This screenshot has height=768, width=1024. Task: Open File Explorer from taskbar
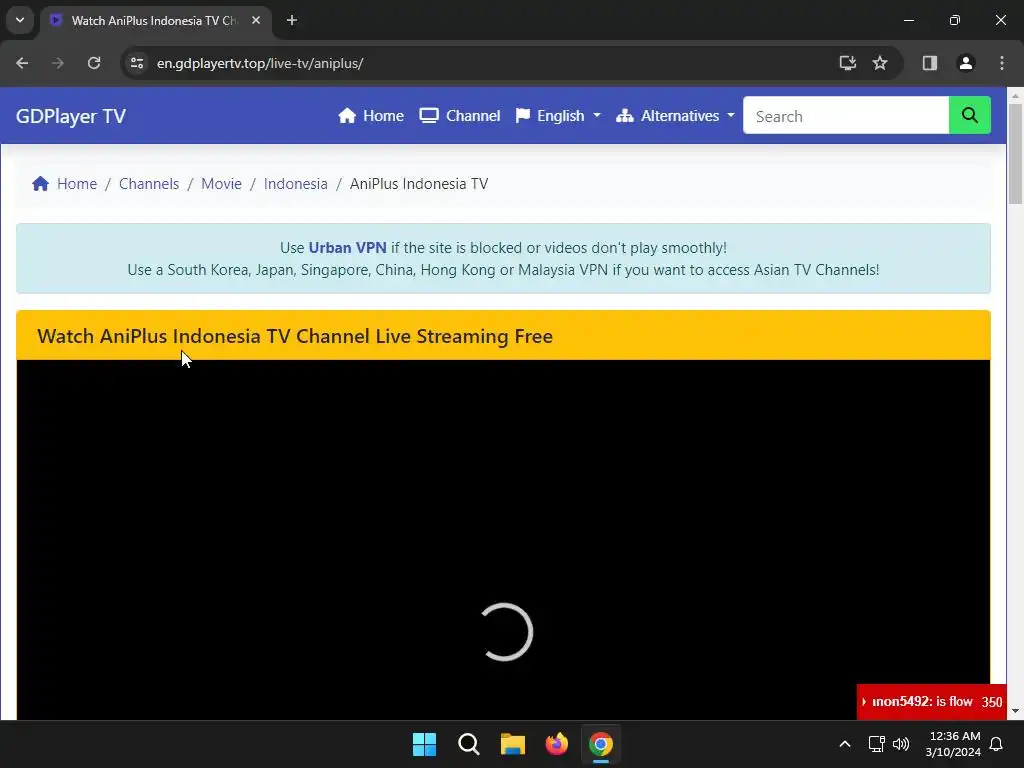513,744
